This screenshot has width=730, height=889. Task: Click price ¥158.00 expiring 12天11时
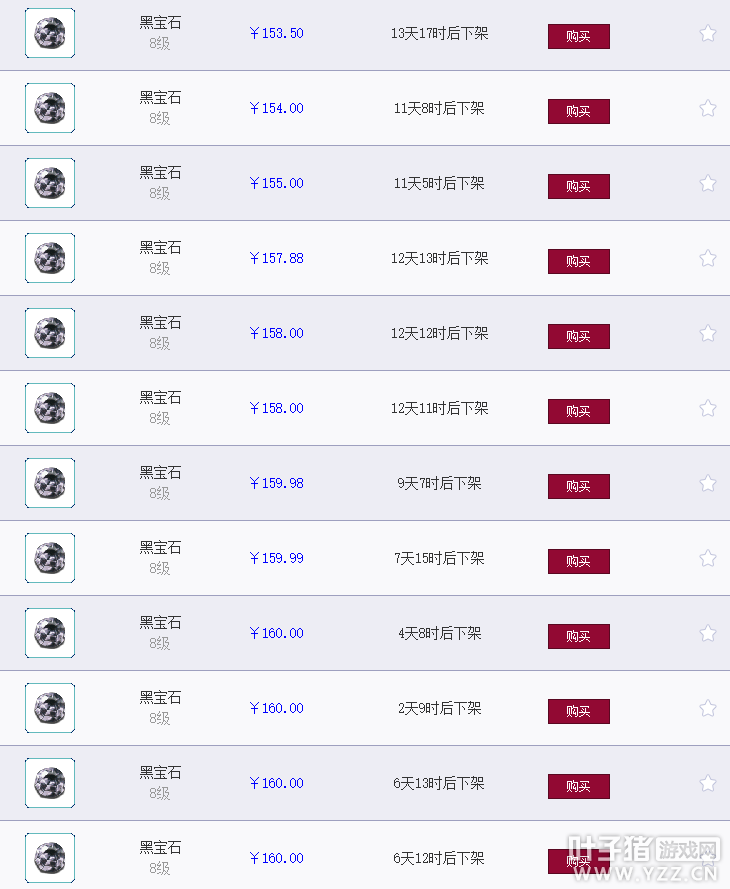click(277, 408)
